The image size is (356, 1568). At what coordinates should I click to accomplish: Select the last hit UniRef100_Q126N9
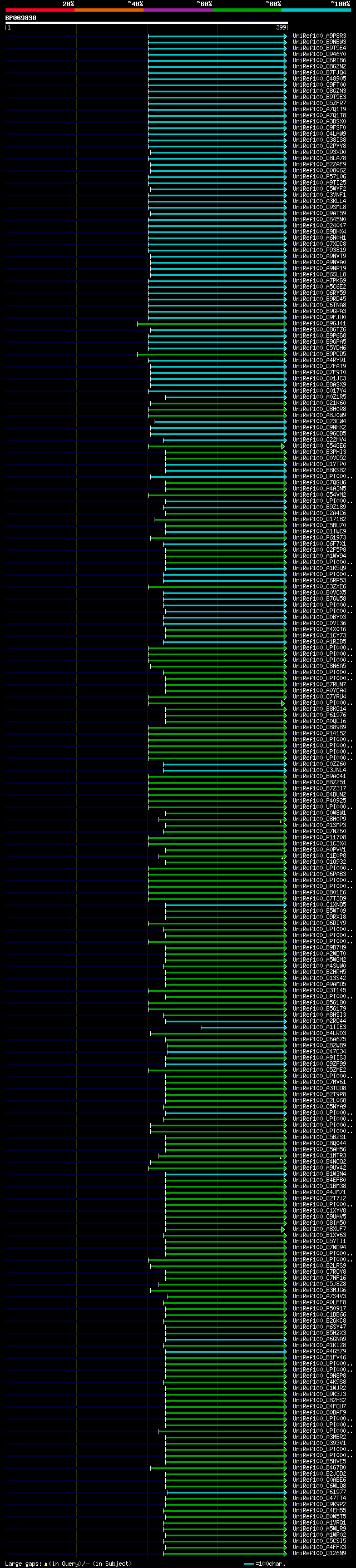pos(319,1553)
